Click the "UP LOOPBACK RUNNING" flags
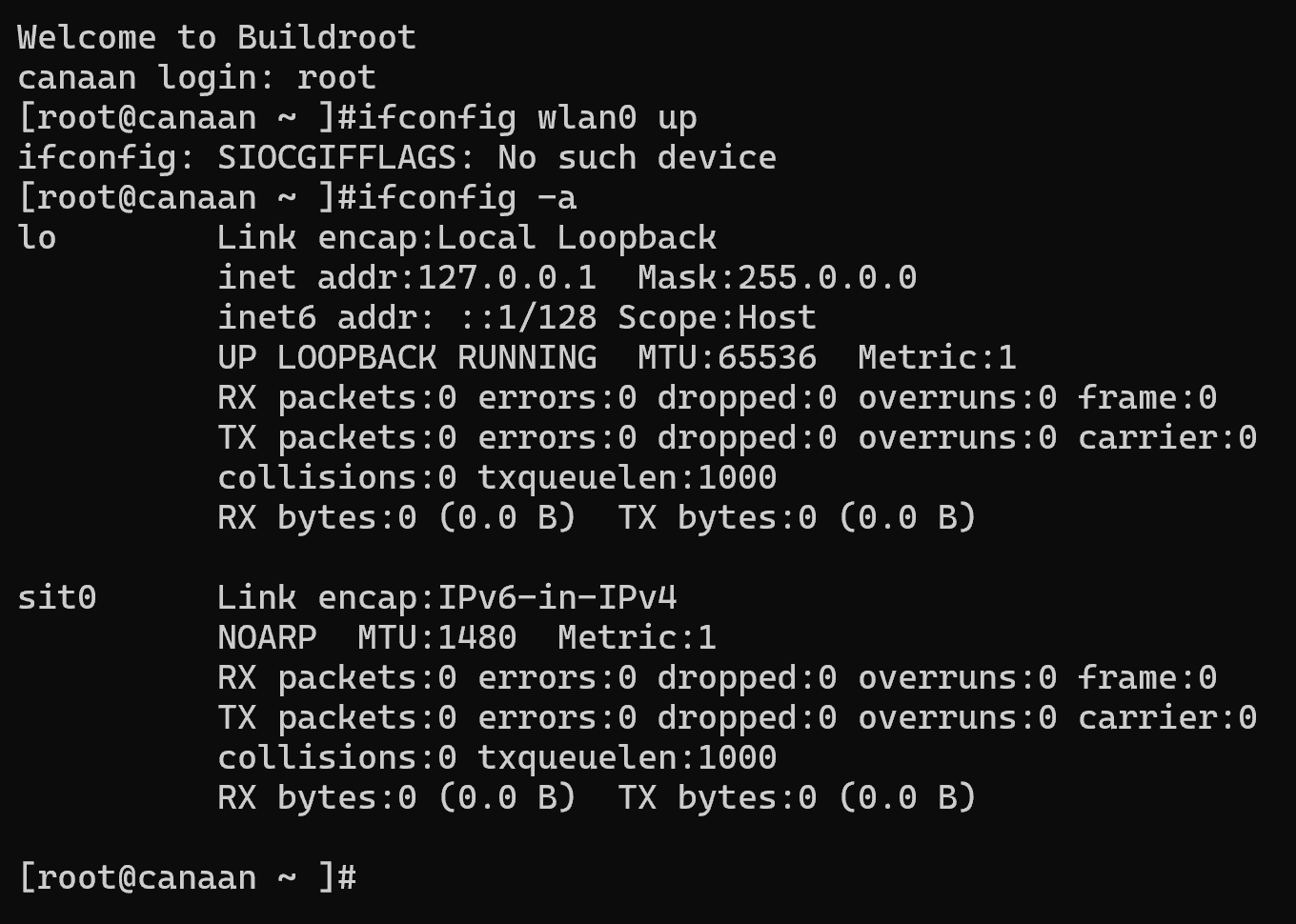Viewport: 1296px width, 924px height. 407,357
